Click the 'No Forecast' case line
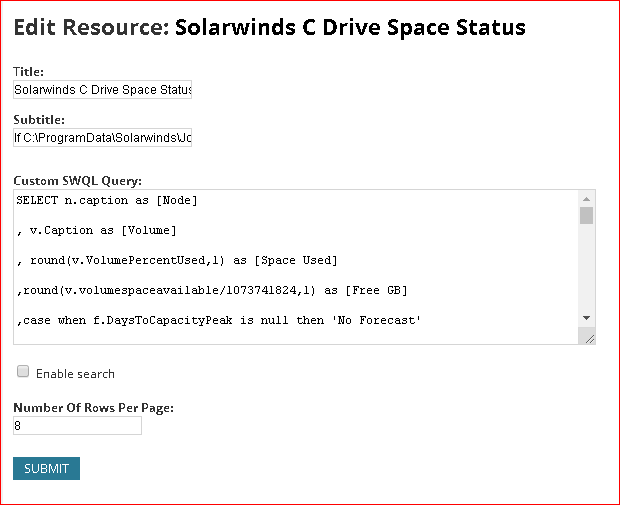Screen dimensions: 620x505 pyautogui.click(x=219, y=320)
